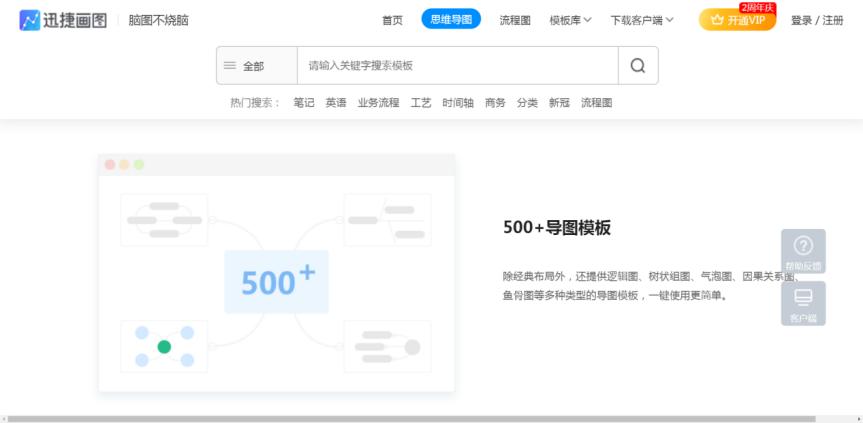Select hot search term 业务流程
The height and width of the screenshot is (423, 863).
[x=379, y=103]
